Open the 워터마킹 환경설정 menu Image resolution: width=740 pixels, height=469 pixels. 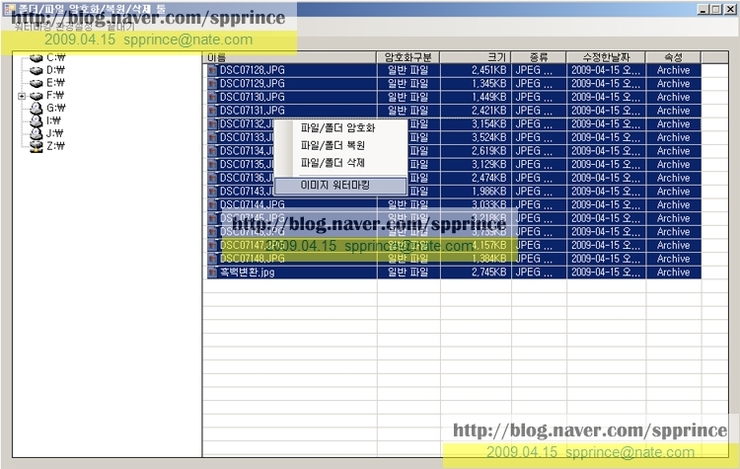53,27
